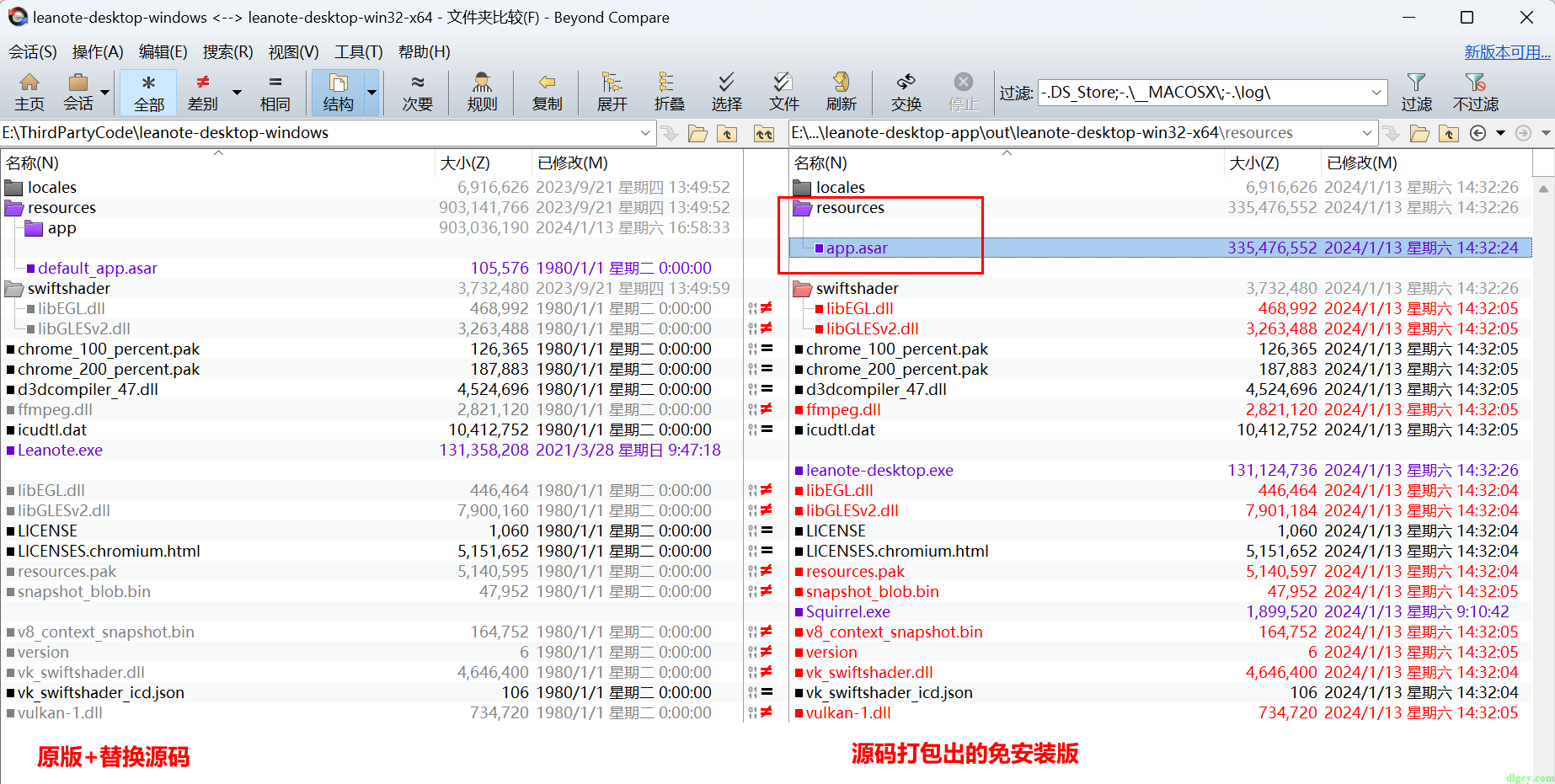This screenshot has height=784, width=1555.
Task: Open the 视图(V) menu
Action: 293,52
